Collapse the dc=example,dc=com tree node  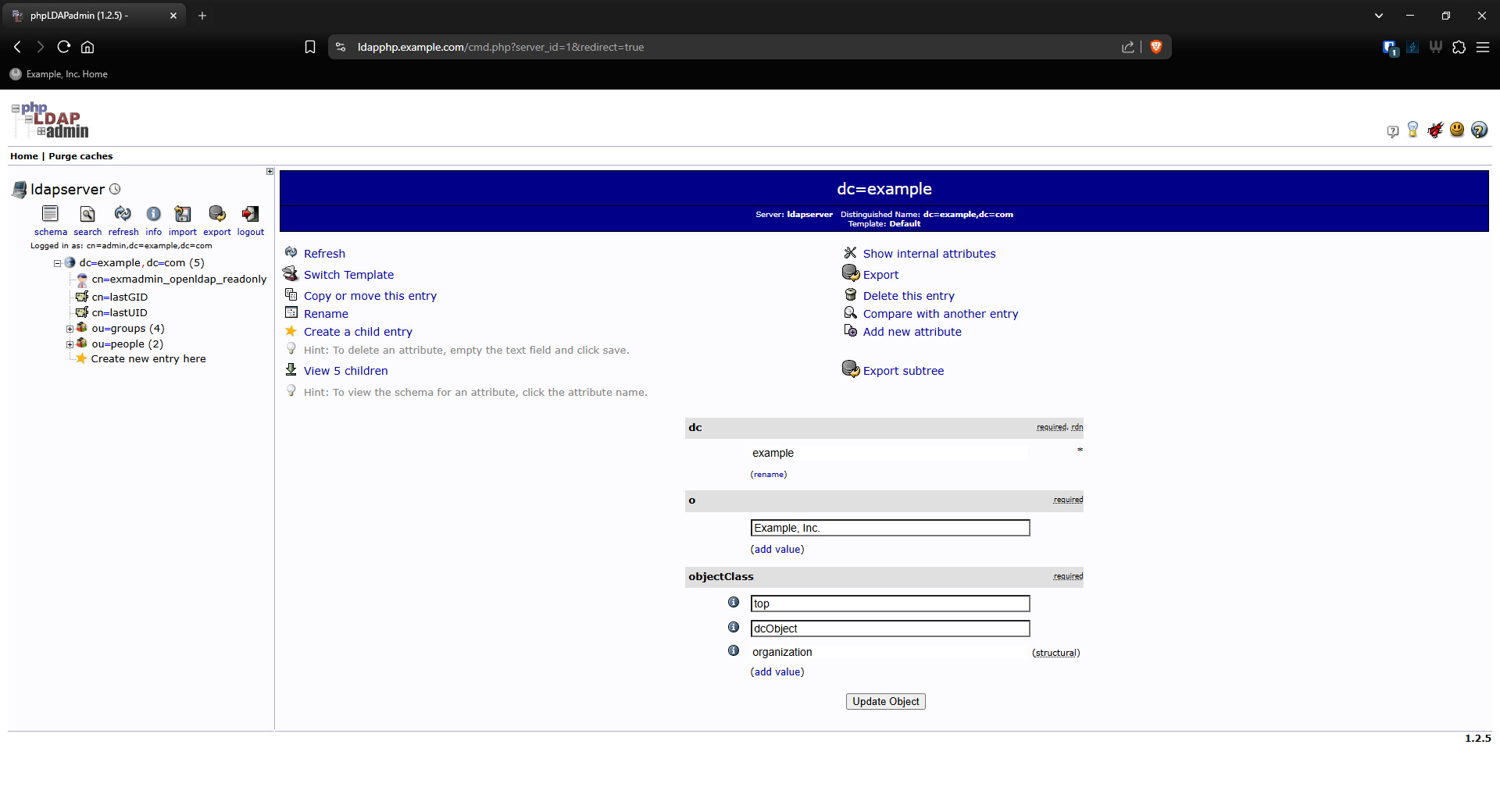click(57, 263)
